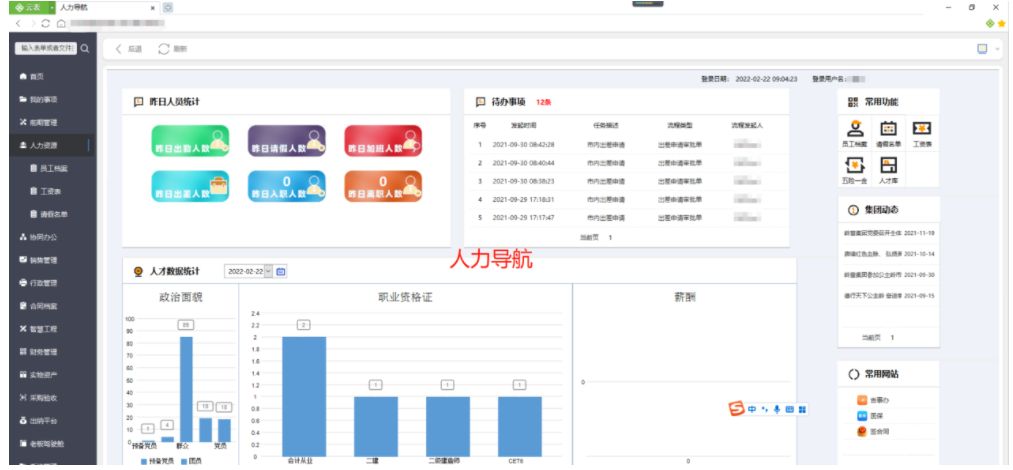Image resolution: width=1013 pixels, height=470 pixels.
Task: Open todo row 4 dated 2021-09-29 17:18:31
Action: tap(627, 199)
